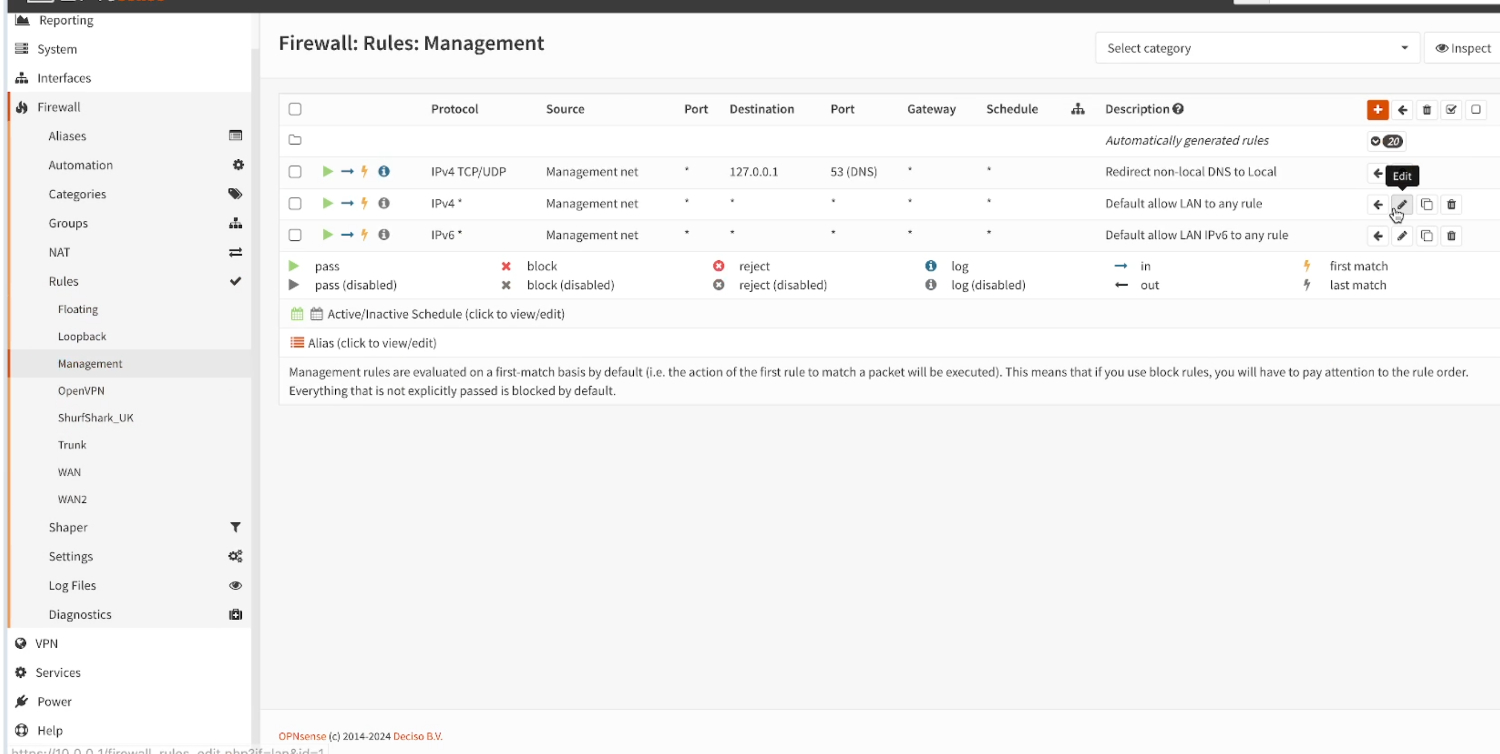Expand the 20 automatically generated rules
The image size is (1500, 754).
[1389, 140]
